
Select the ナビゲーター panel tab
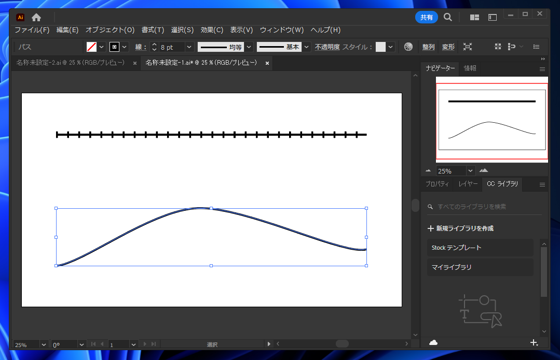[440, 68]
